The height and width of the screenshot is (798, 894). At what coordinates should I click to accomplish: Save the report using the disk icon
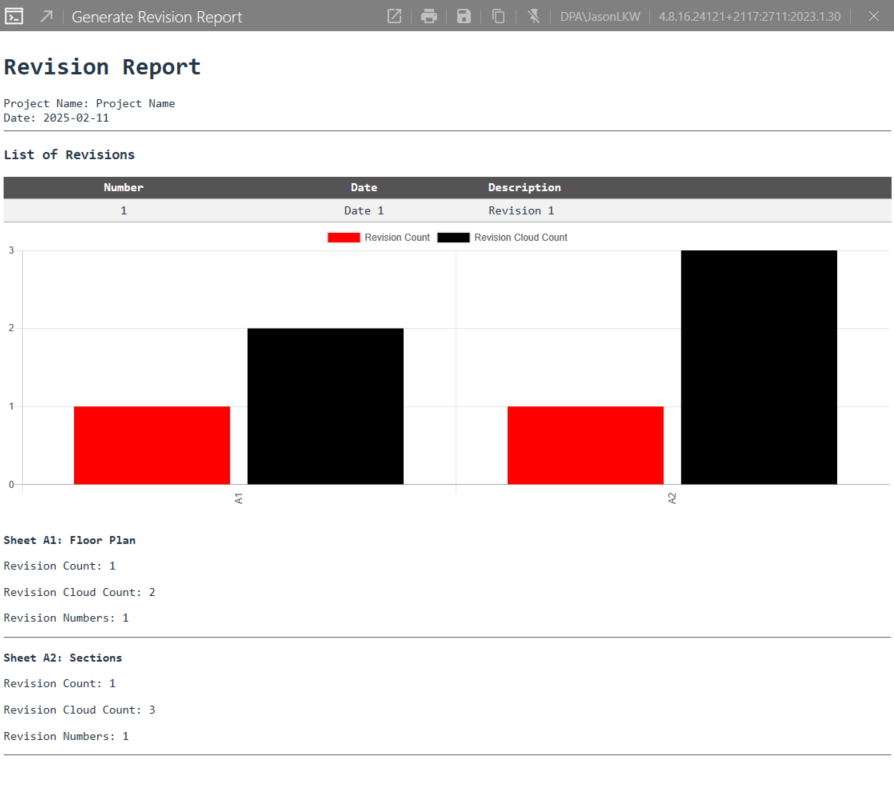point(464,16)
